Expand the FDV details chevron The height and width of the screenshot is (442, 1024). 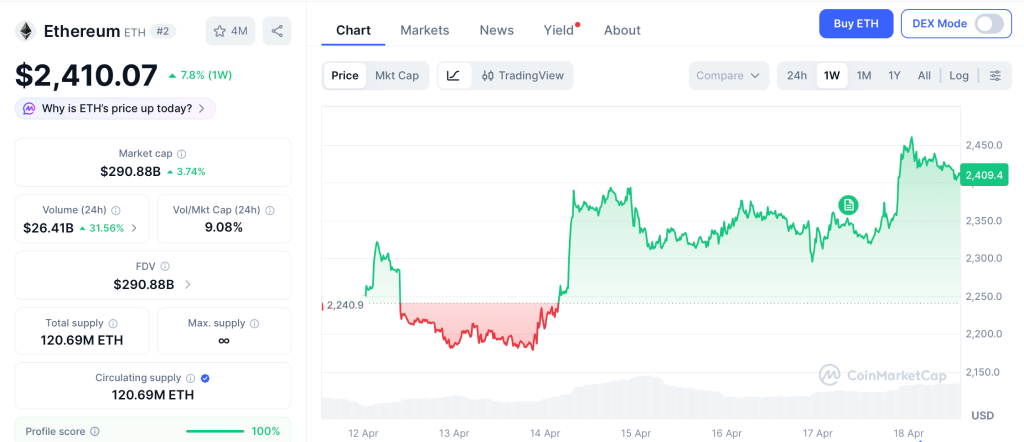(187, 284)
